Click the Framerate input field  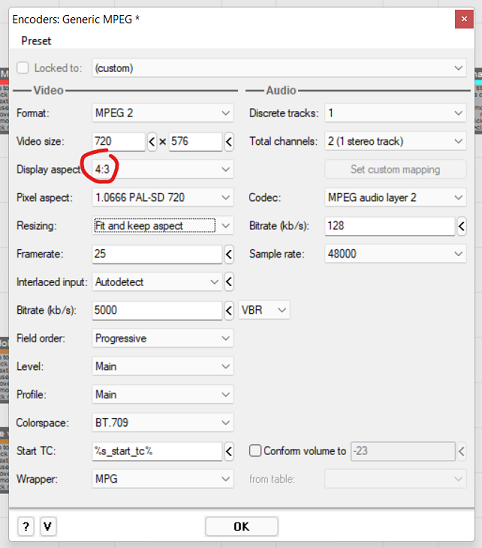[x=157, y=254]
